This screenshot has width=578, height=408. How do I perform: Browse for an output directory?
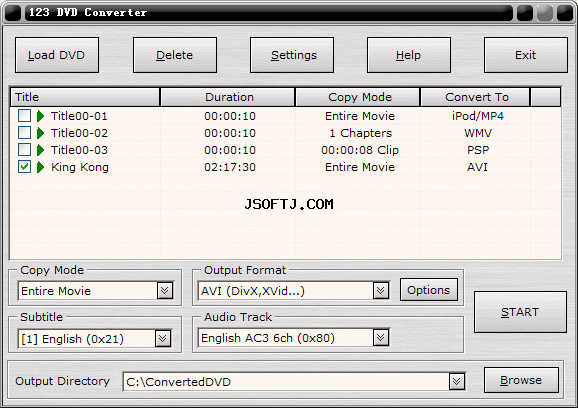pos(521,380)
